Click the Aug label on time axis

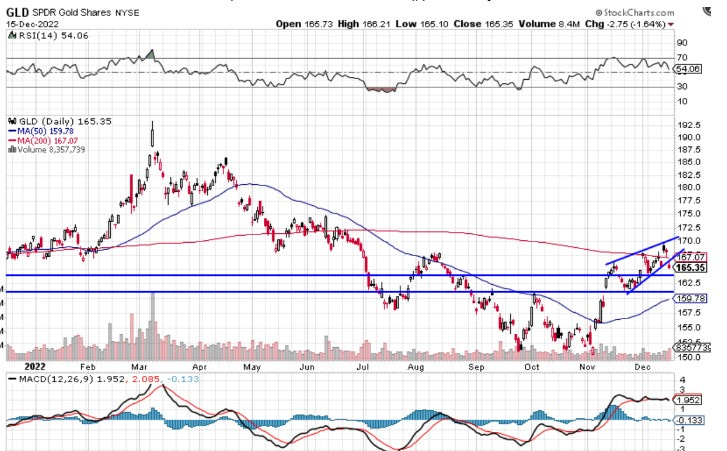[416, 367]
